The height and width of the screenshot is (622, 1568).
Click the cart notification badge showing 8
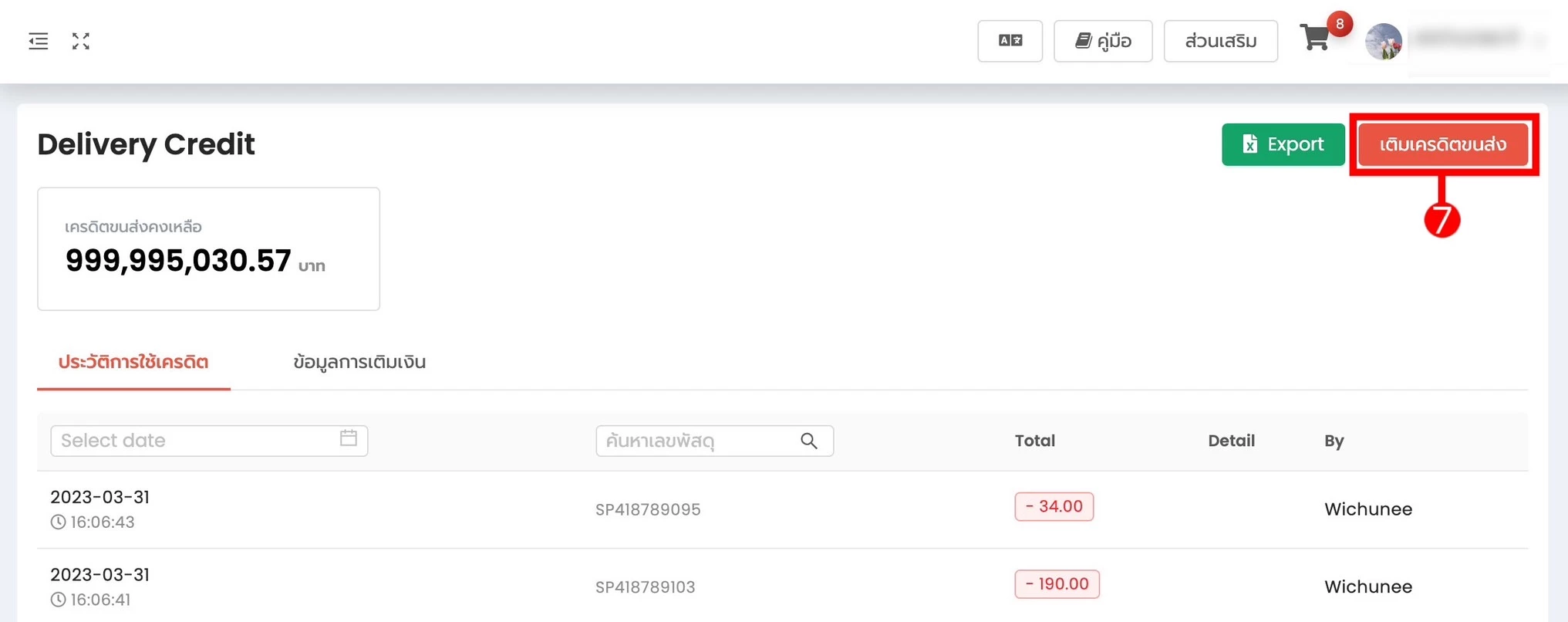pos(1340,24)
